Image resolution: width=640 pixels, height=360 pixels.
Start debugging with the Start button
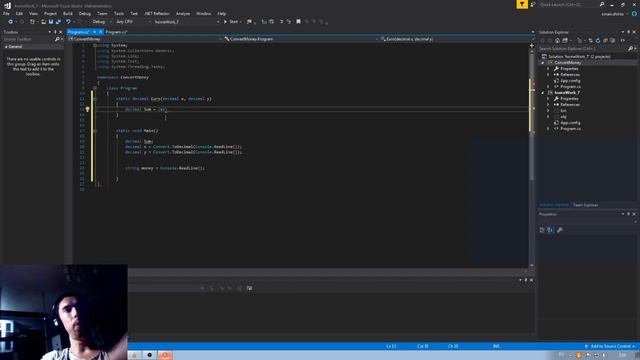pos(231,22)
